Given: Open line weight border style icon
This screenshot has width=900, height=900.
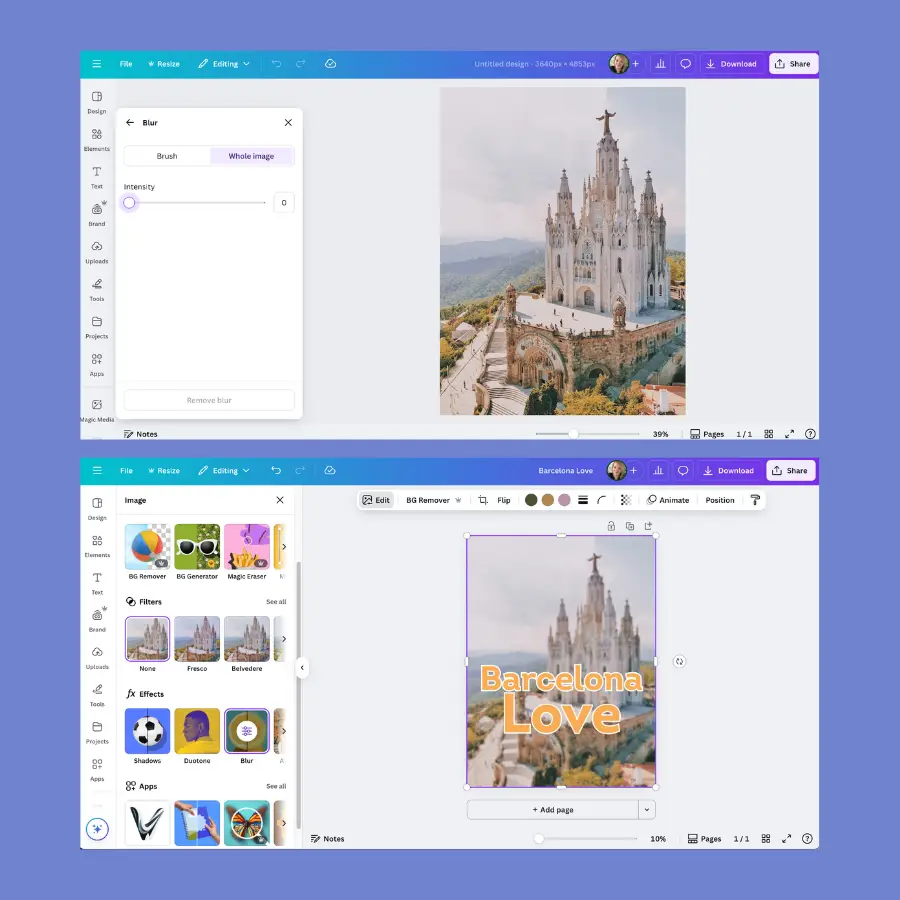Looking at the screenshot, I should point(583,500).
